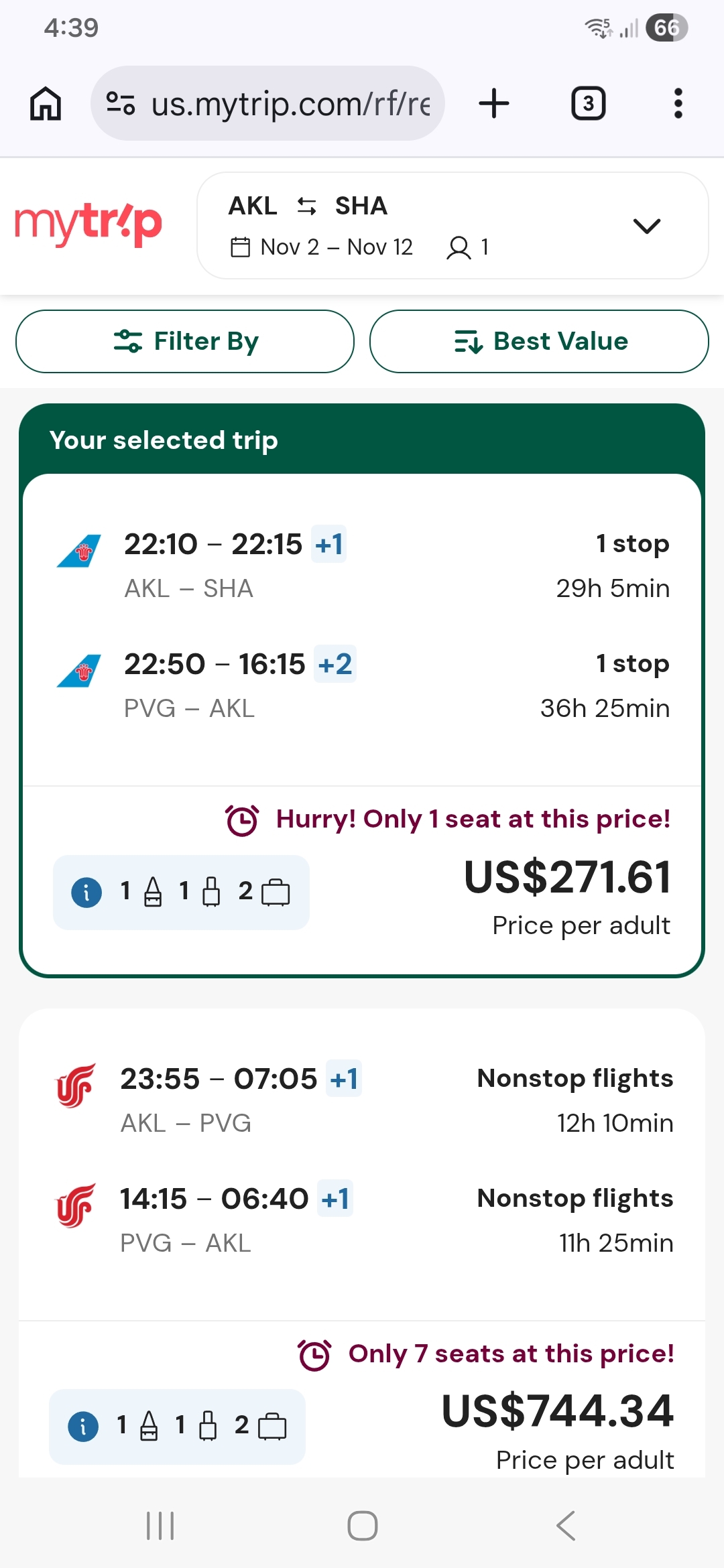Tap the browser home icon
Image resolution: width=724 pixels, height=1568 pixels.
(46, 104)
